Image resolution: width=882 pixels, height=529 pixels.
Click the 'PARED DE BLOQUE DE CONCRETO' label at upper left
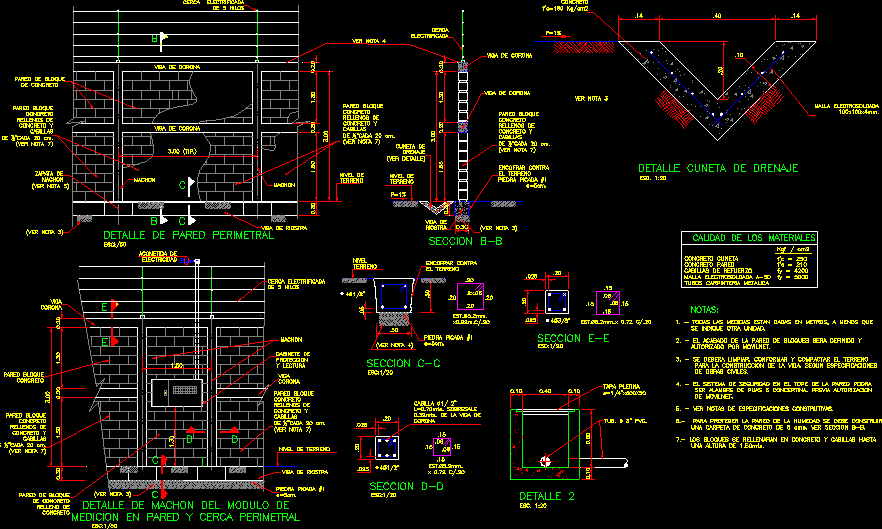39,82
